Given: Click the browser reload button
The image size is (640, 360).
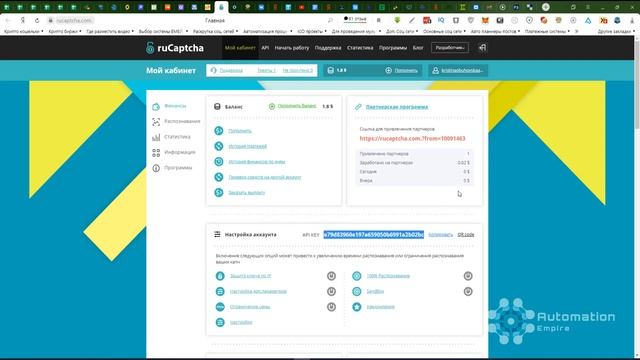Looking at the screenshot, I should 37,20.
